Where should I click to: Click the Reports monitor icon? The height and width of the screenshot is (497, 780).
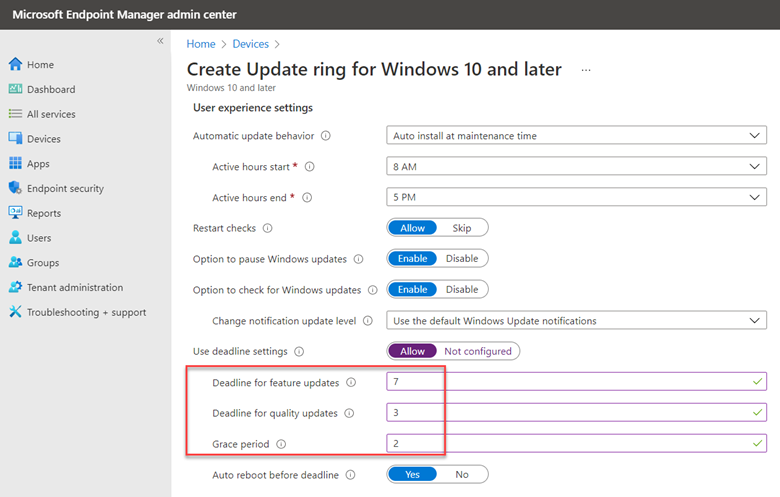click(15, 213)
